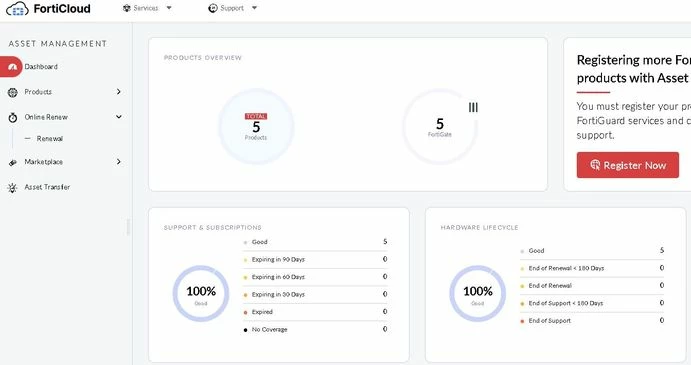Click the End of Renewal row
Image resolution: width=691 pixels, height=365 pixels.
pos(592,286)
